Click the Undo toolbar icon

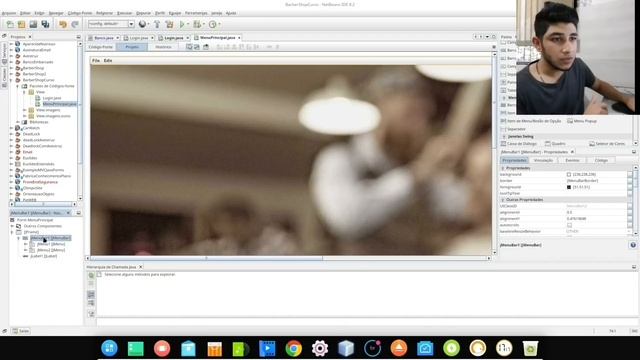click(x=63, y=24)
